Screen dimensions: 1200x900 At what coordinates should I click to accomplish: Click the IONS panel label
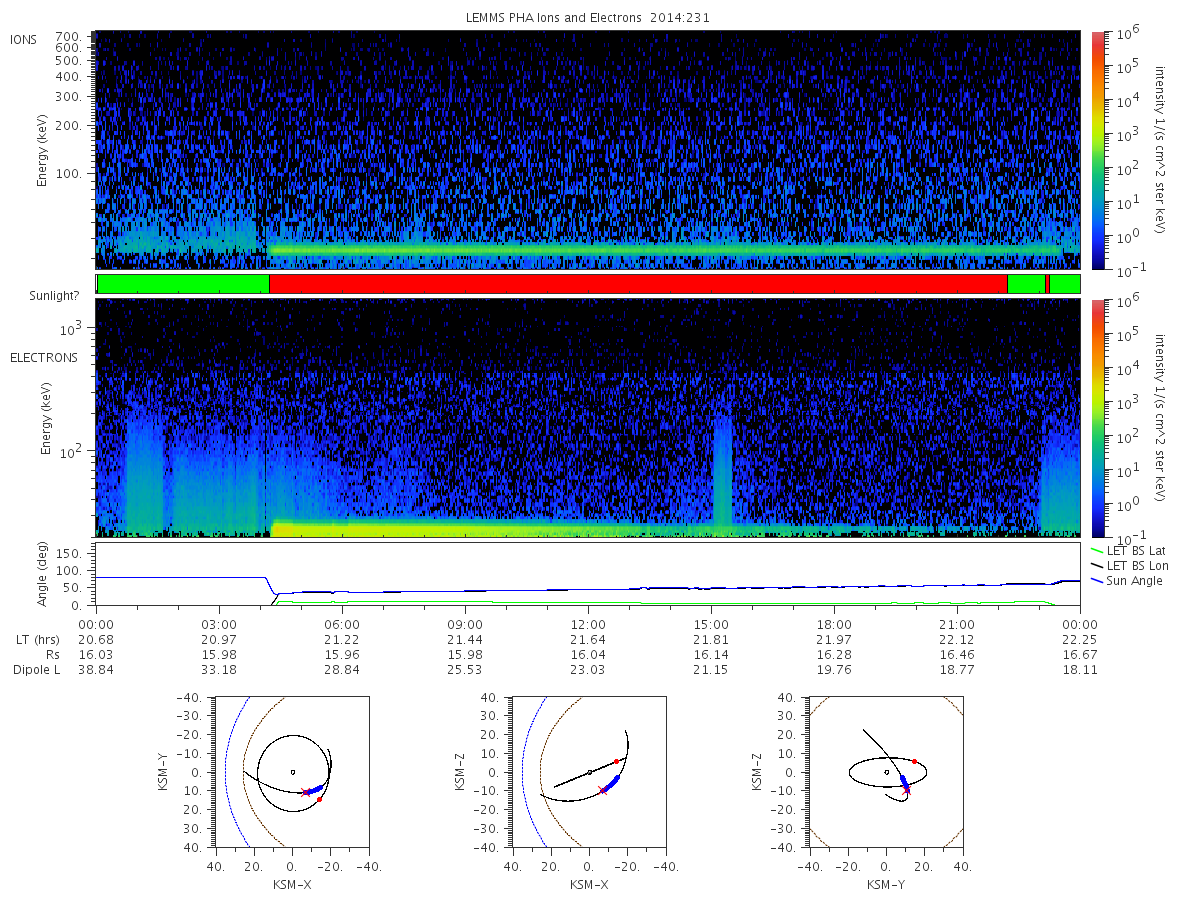(x=23, y=40)
